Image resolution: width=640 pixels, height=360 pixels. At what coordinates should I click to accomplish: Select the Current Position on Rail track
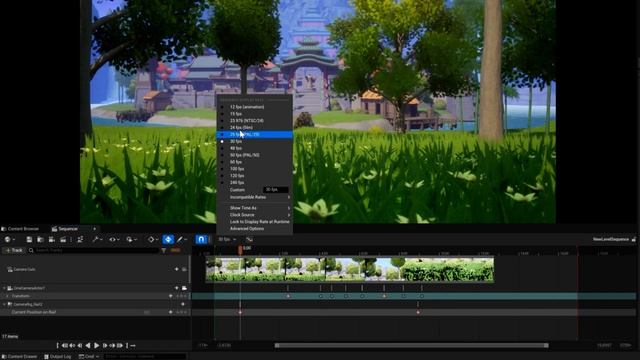95,312
